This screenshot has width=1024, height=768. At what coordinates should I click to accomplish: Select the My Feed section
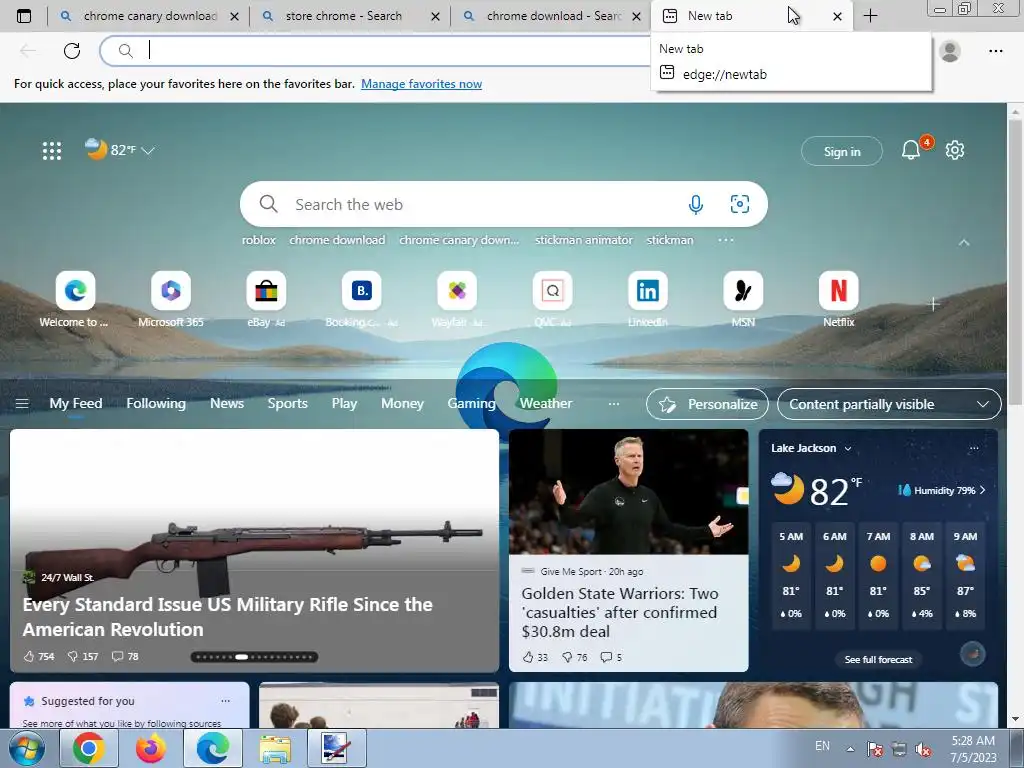point(76,404)
